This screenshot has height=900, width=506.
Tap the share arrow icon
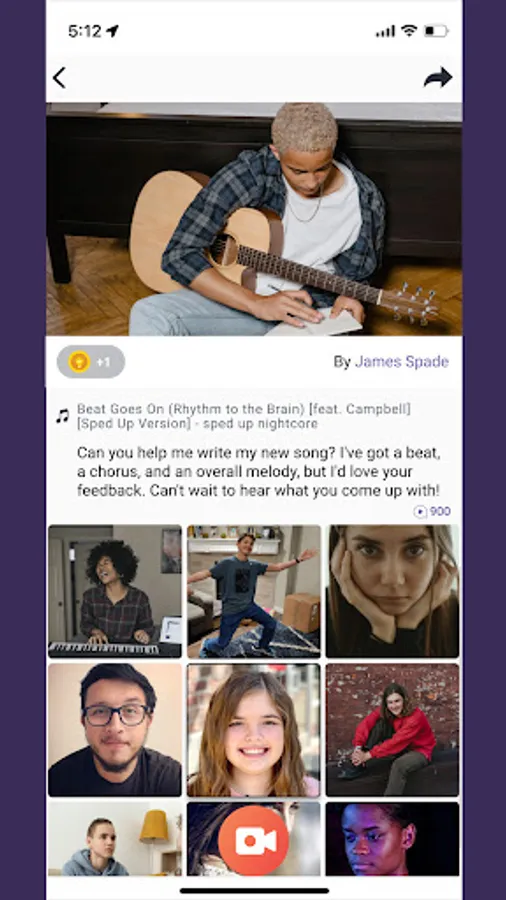(x=438, y=77)
